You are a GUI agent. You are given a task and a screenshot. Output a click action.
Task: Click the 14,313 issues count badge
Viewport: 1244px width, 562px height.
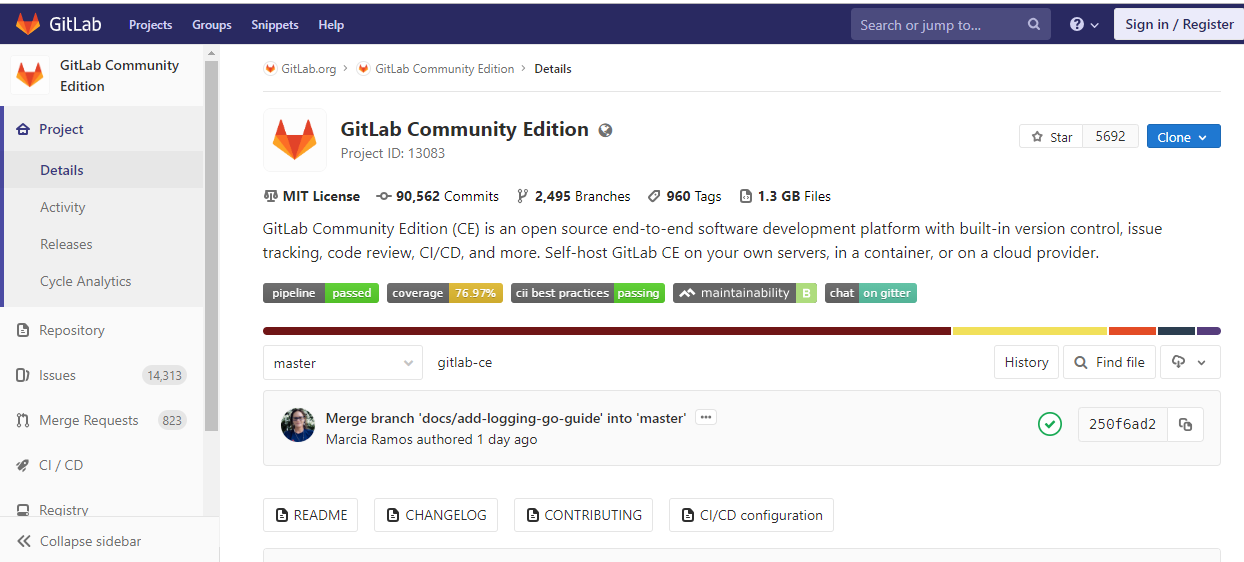click(164, 375)
